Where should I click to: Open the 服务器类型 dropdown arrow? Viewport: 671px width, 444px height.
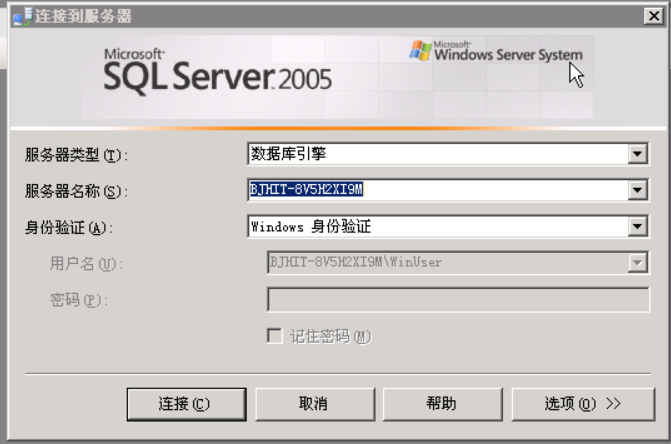[637, 154]
